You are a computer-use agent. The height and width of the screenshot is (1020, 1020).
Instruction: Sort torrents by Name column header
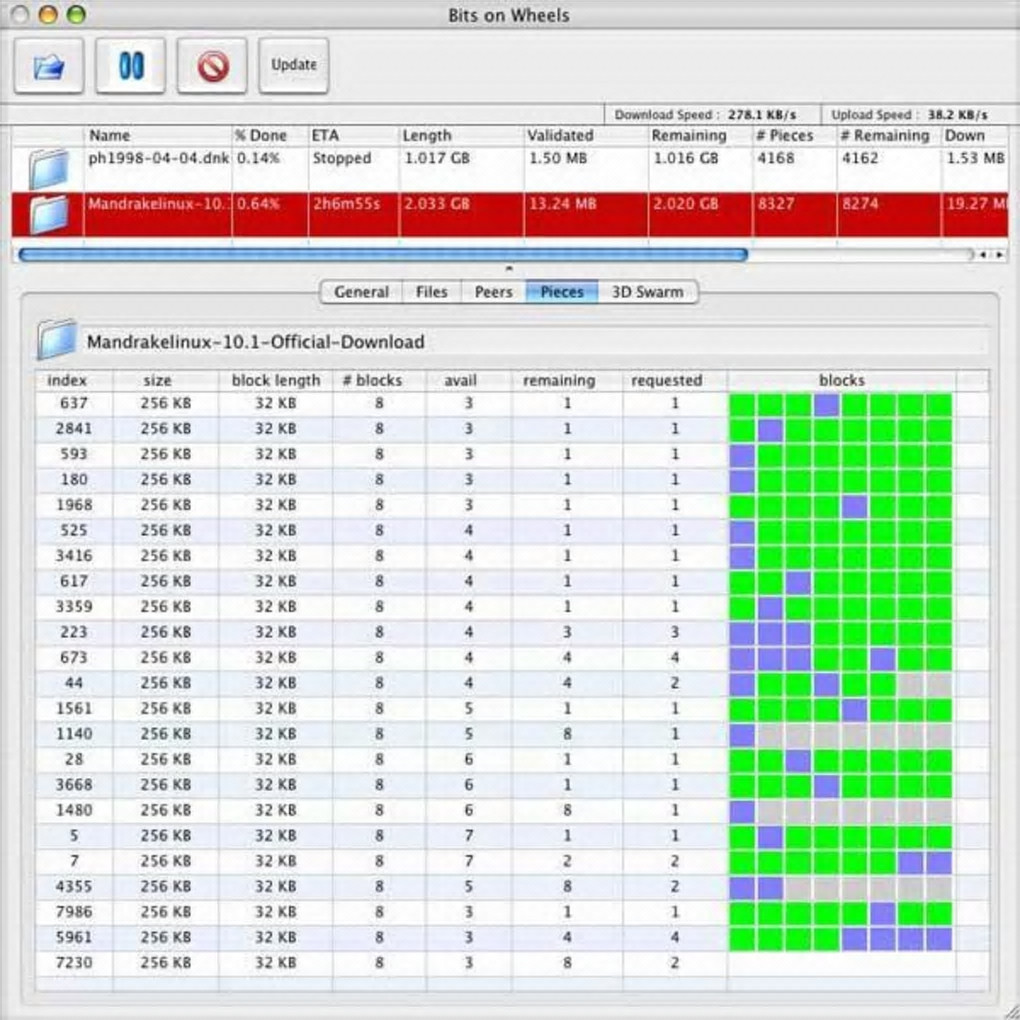tap(158, 135)
